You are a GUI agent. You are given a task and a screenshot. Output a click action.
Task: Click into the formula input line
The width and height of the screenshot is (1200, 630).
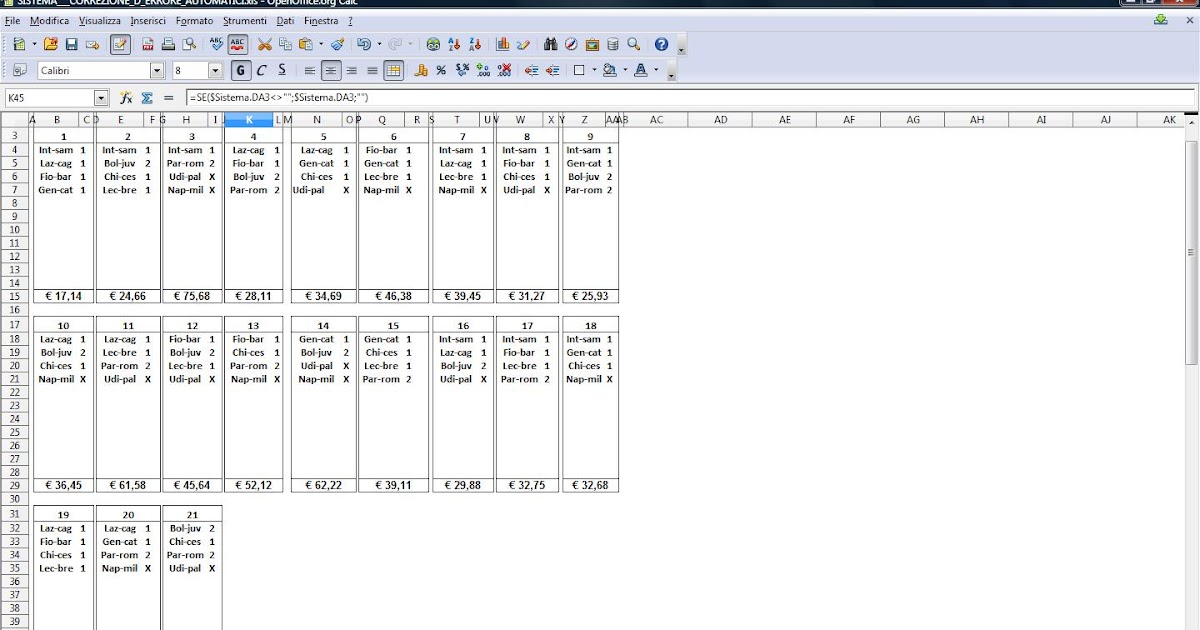pyautogui.click(x=690, y=98)
